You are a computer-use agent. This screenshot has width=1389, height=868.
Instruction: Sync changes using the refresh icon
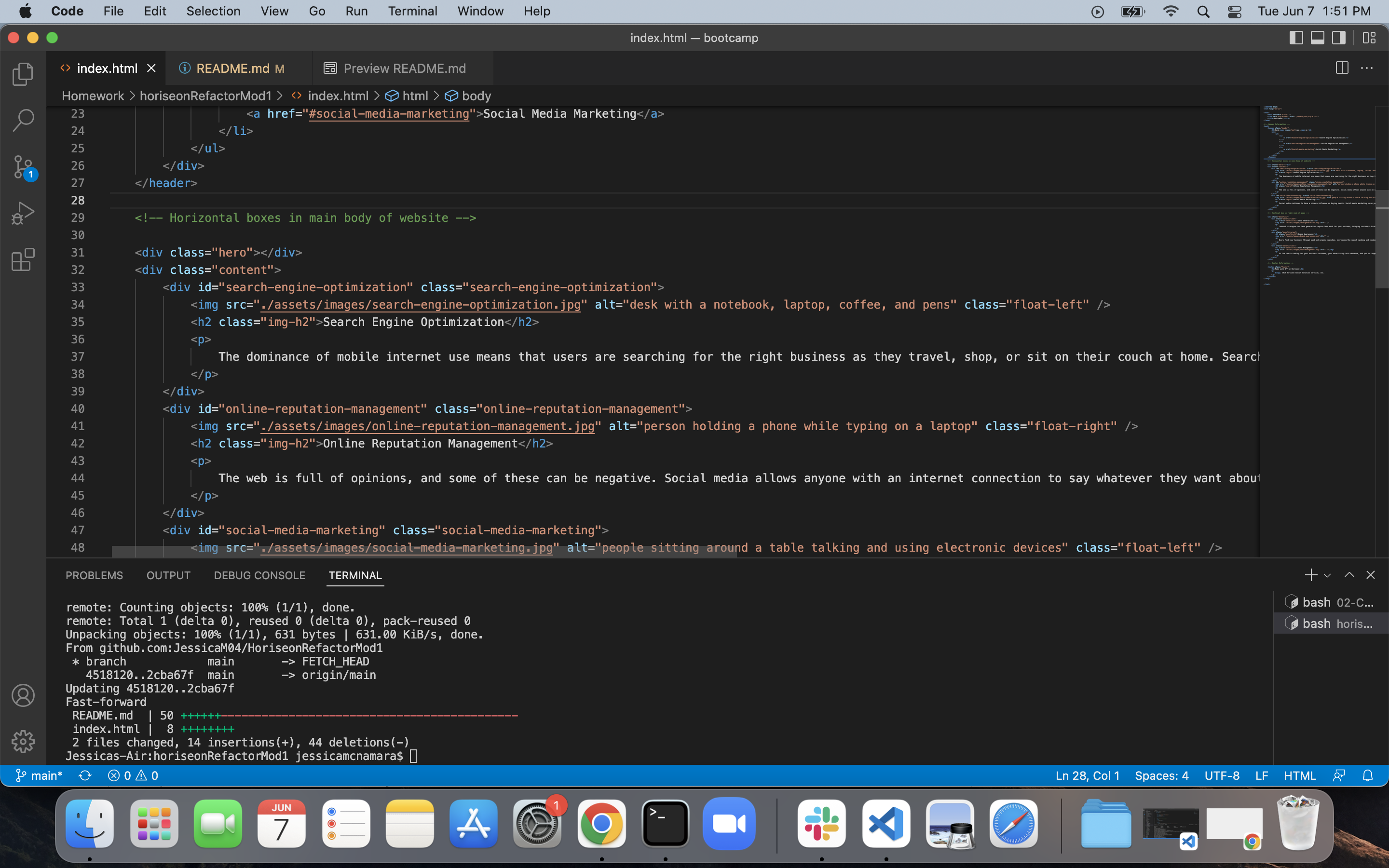(85, 775)
